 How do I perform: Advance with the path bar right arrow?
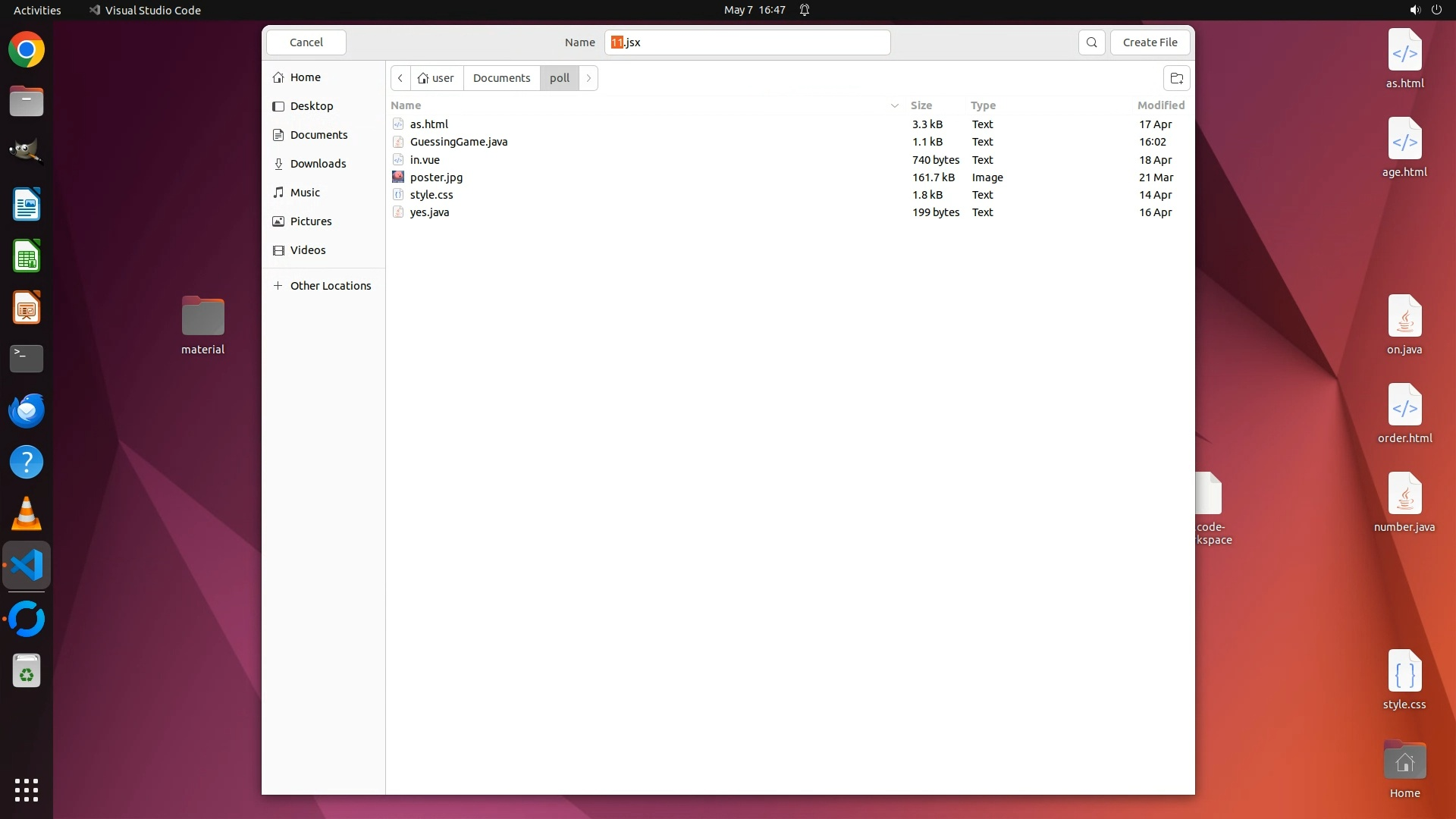coord(588,78)
